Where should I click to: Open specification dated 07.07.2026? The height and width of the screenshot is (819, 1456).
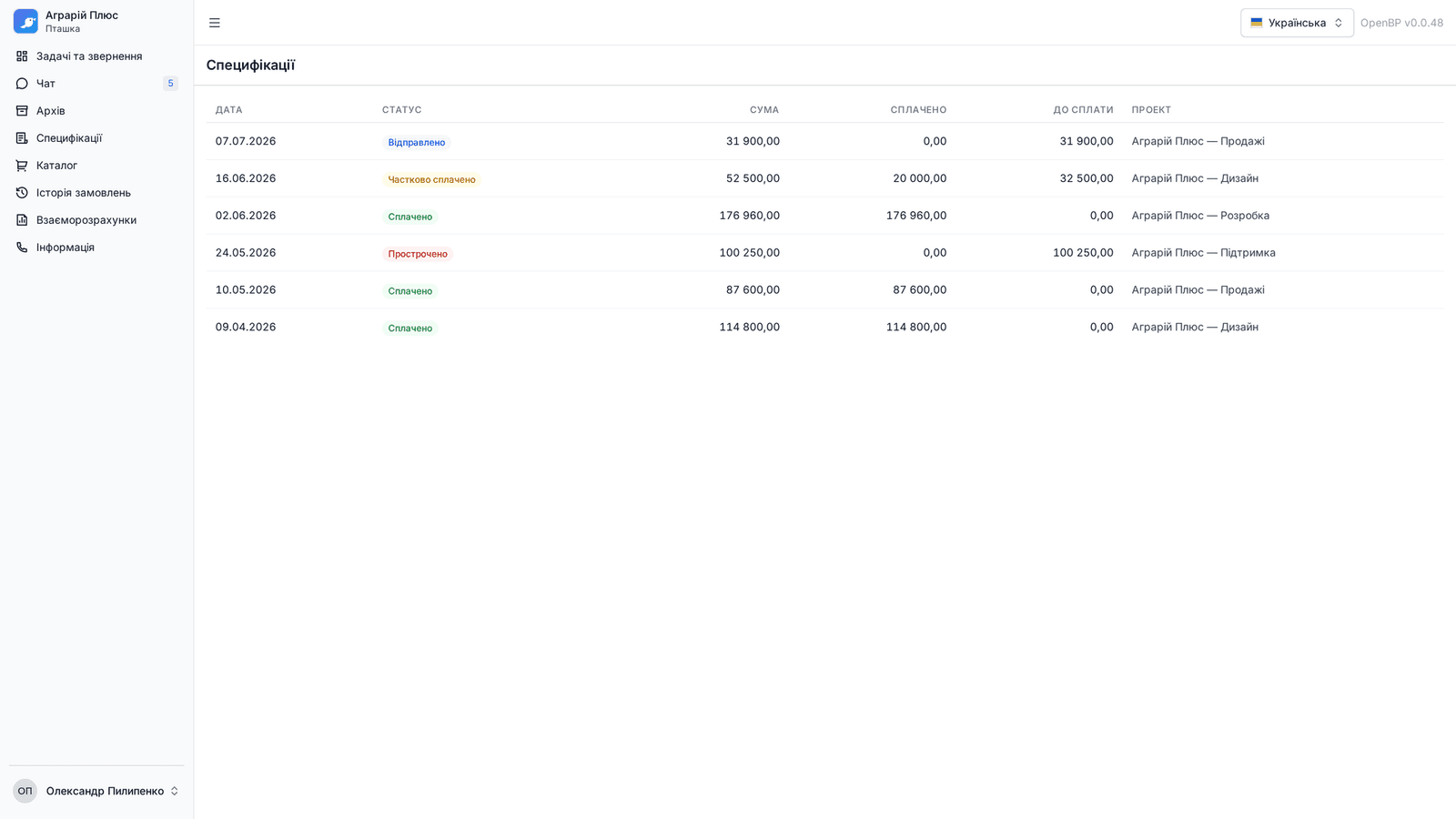coord(824,141)
